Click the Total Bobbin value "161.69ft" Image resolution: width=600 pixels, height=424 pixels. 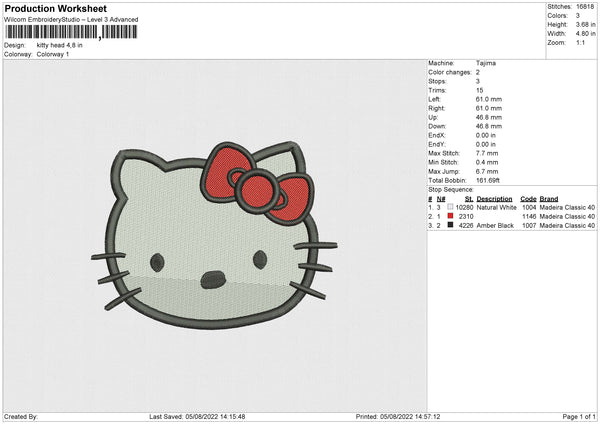pyautogui.click(x=488, y=180)
